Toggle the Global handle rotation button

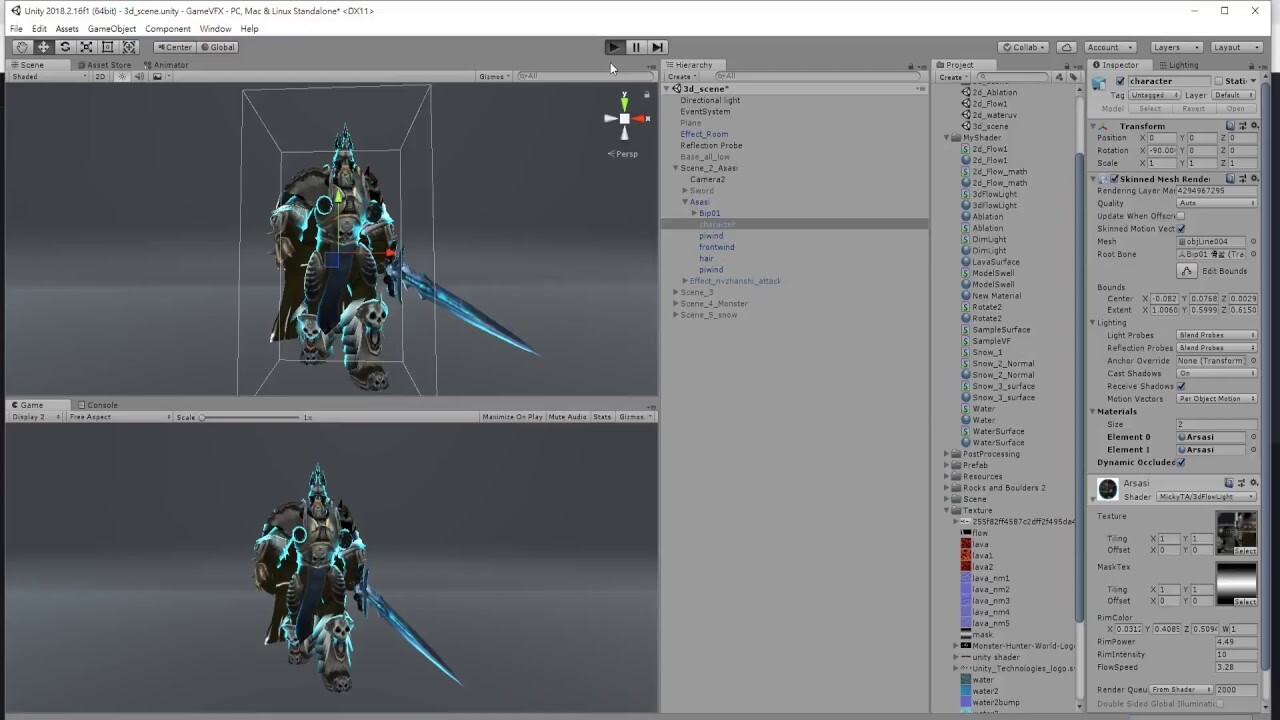(x=218, y=47)
